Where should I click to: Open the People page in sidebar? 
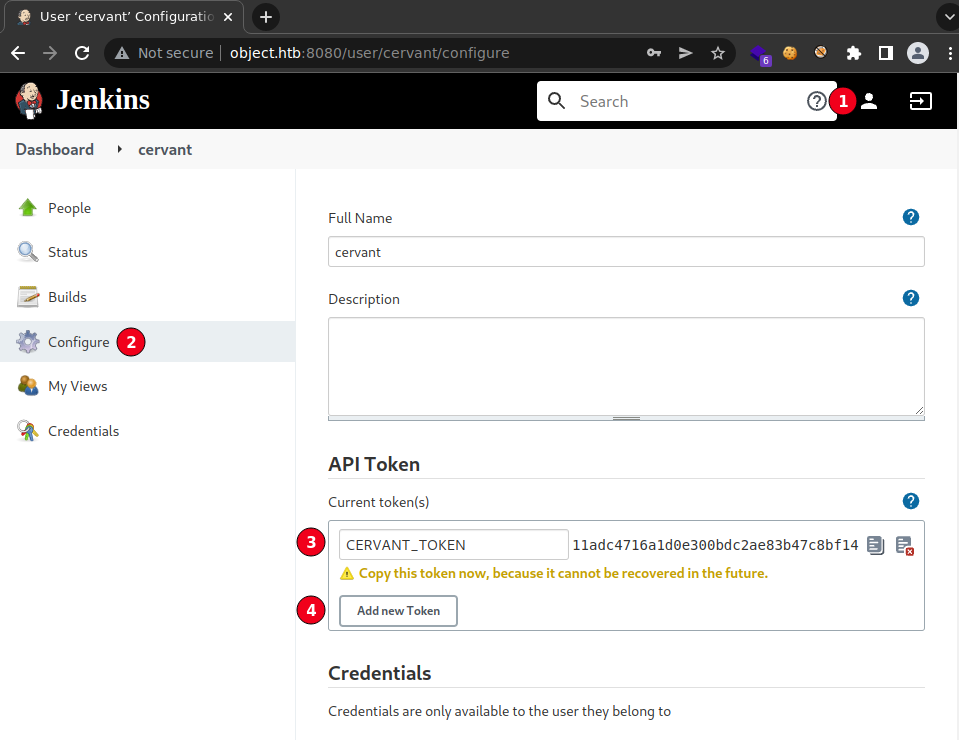click(x=69, y=208)
